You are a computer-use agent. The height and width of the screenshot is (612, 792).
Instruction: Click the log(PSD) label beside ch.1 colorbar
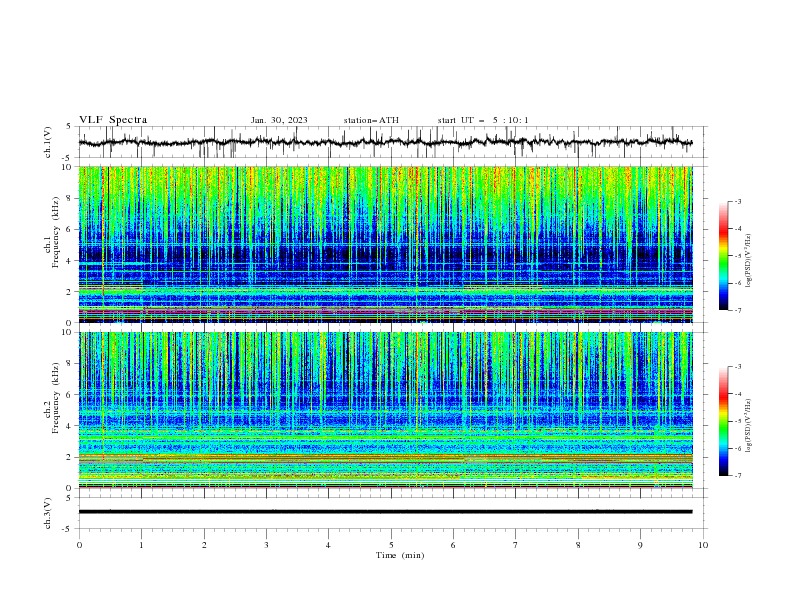coord(749,261)
